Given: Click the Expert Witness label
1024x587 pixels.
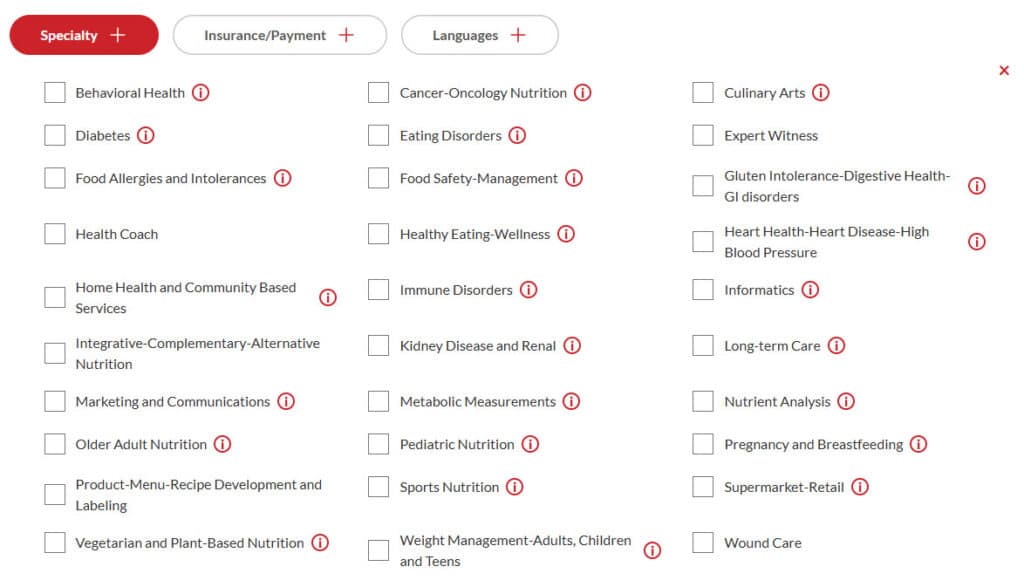Looking at the screenshot, I should coord(771,136).
